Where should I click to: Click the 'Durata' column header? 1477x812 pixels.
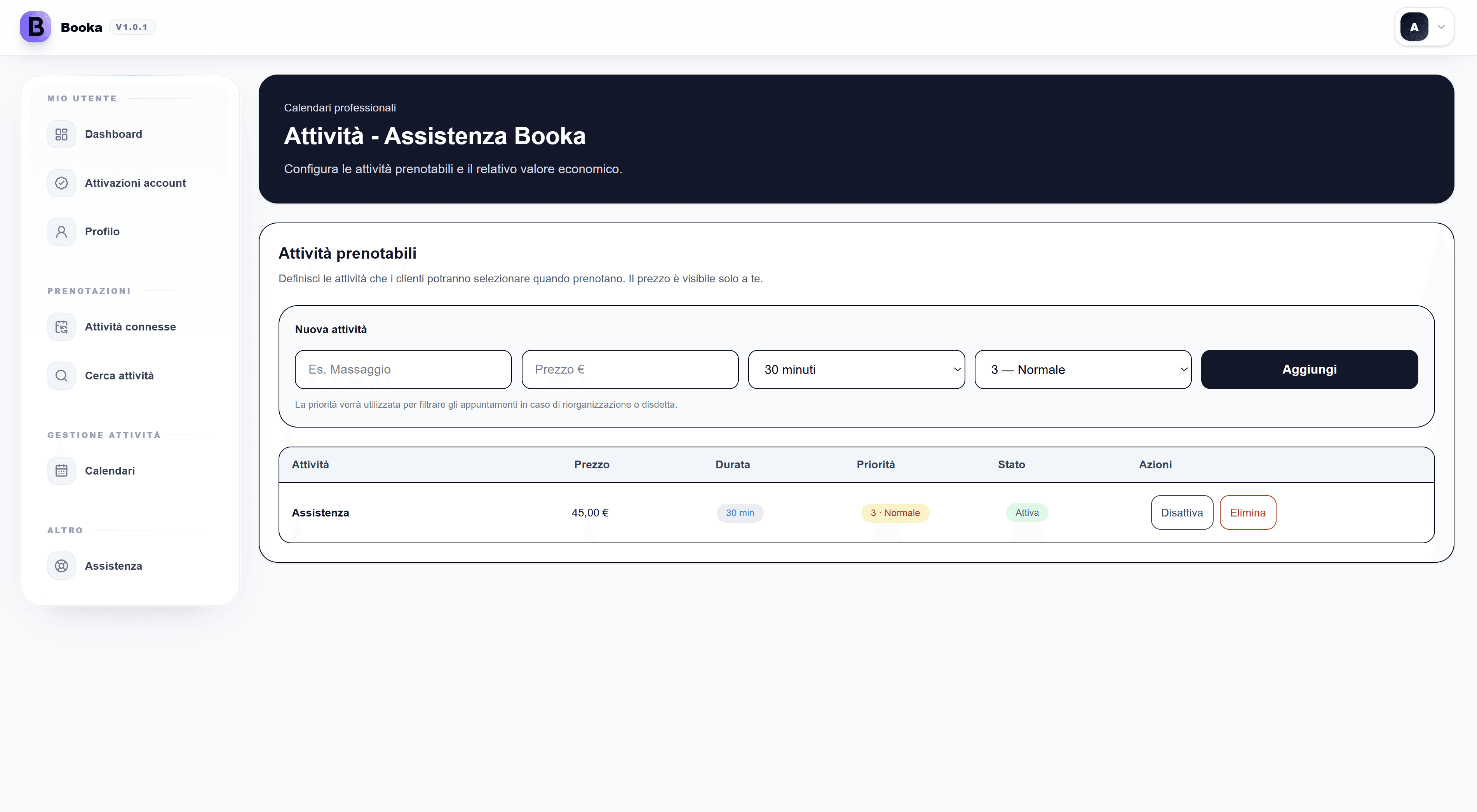tap(732, 464)
